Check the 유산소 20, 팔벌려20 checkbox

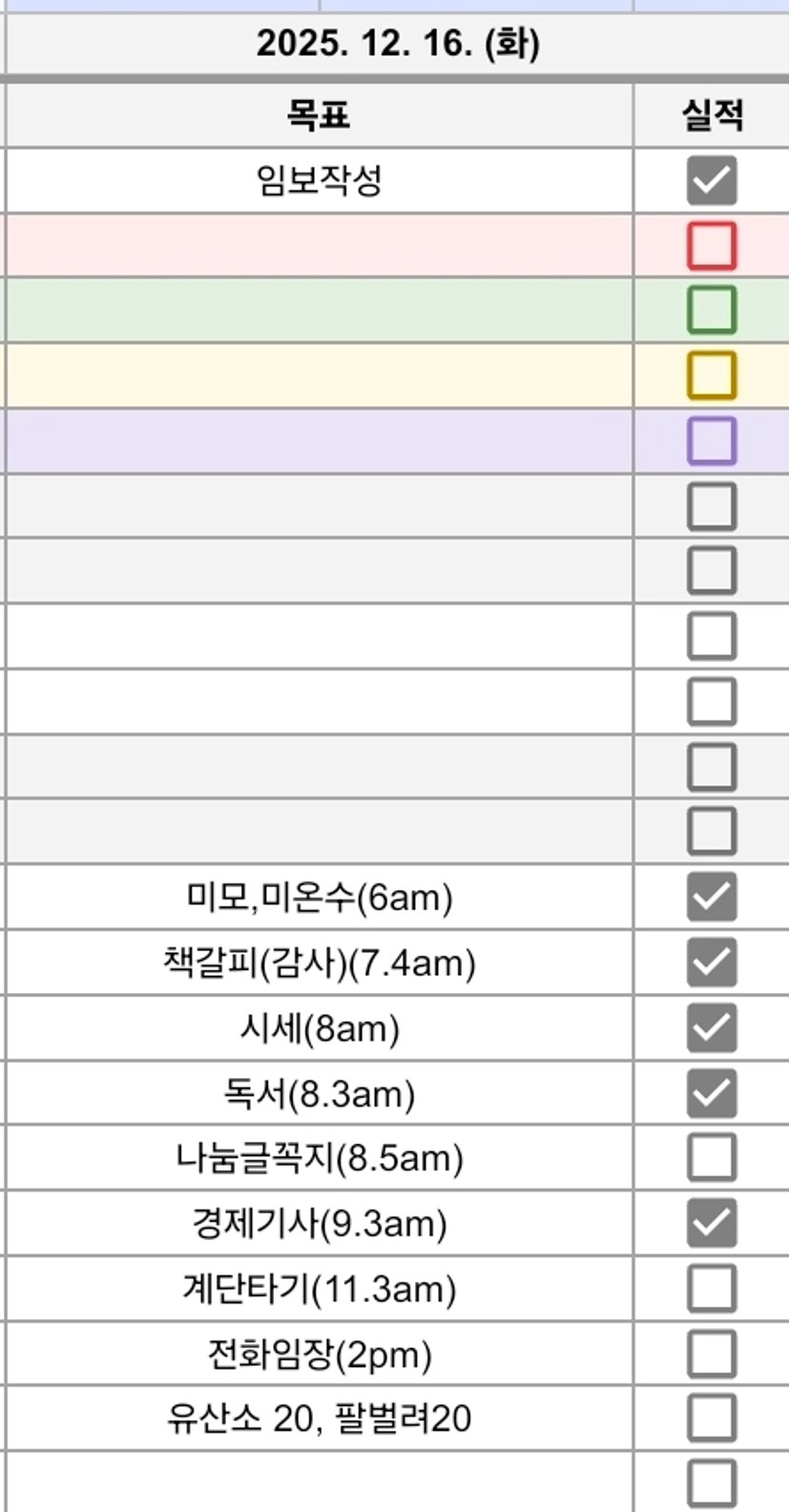click(711, 1419)
